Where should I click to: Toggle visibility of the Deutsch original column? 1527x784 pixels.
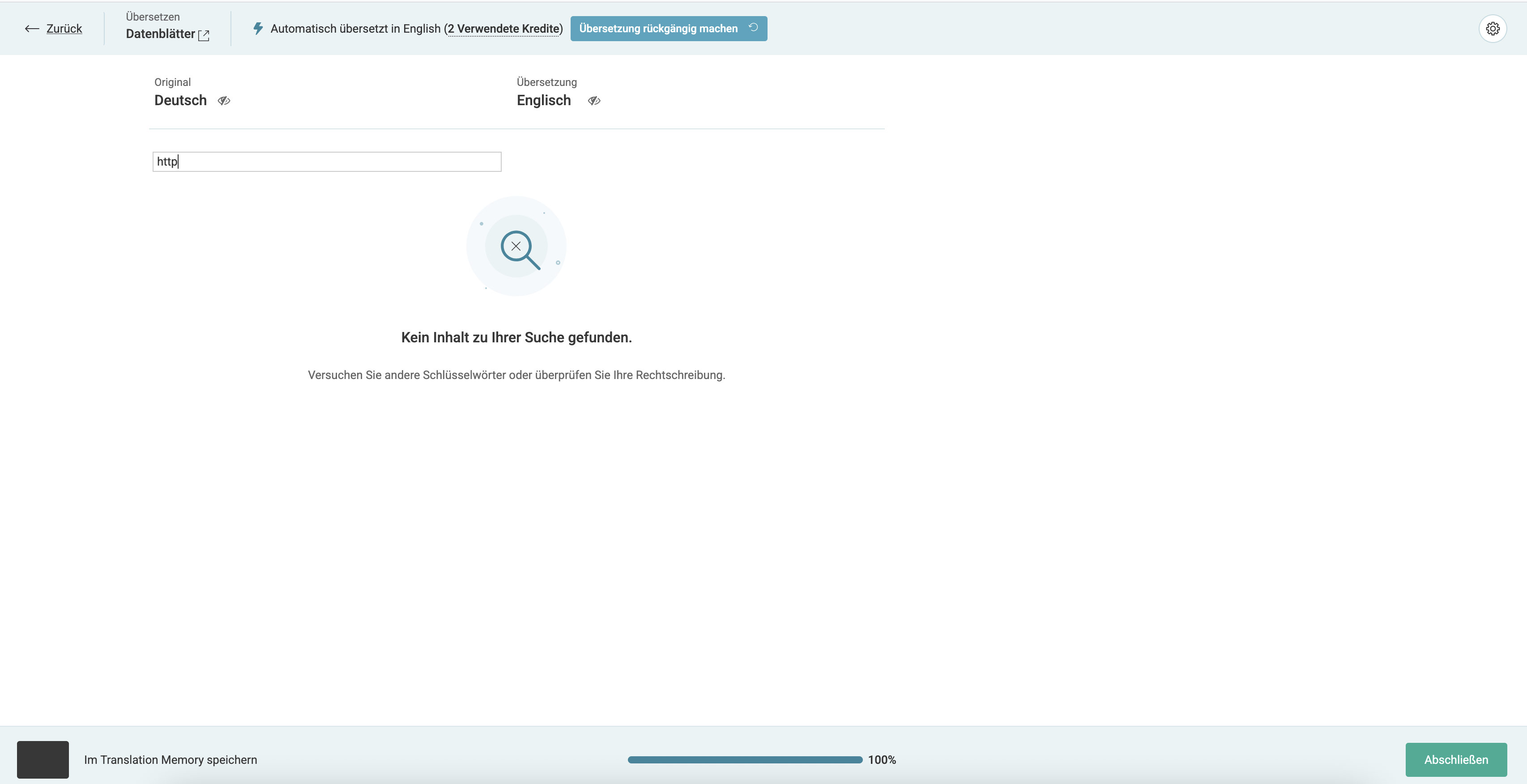tap(224, 101)
